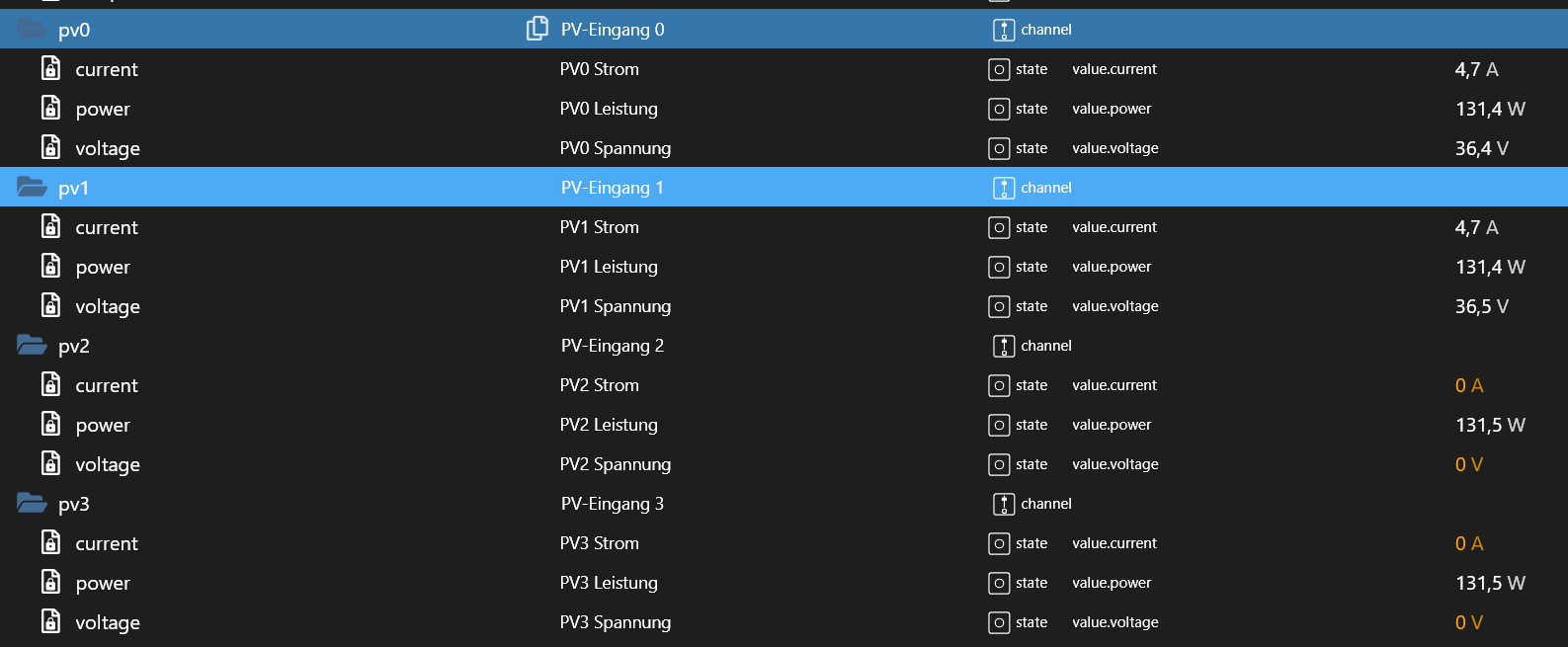Click the file icon of pv0 voltage

pyautogui.click(x=50, y=147)
